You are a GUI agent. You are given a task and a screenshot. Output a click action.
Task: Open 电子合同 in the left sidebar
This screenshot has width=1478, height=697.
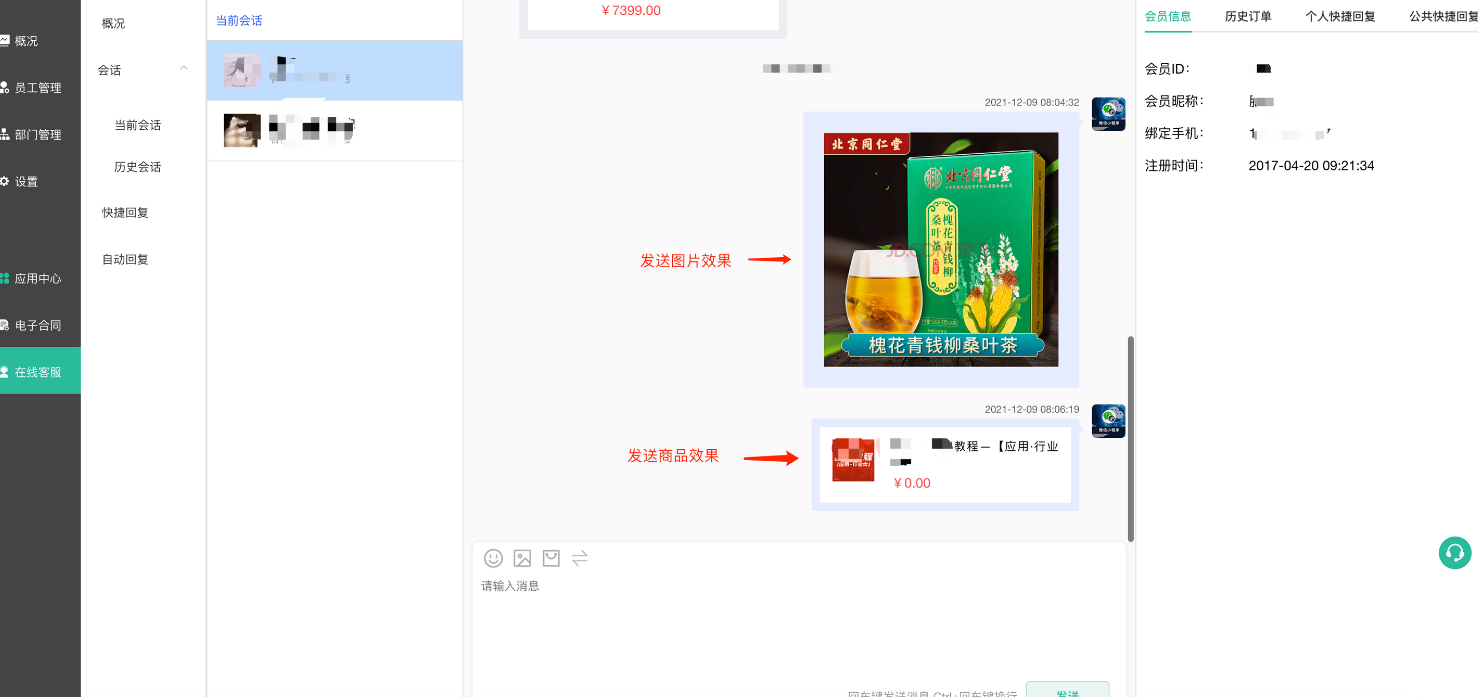[x=38, y=326]
